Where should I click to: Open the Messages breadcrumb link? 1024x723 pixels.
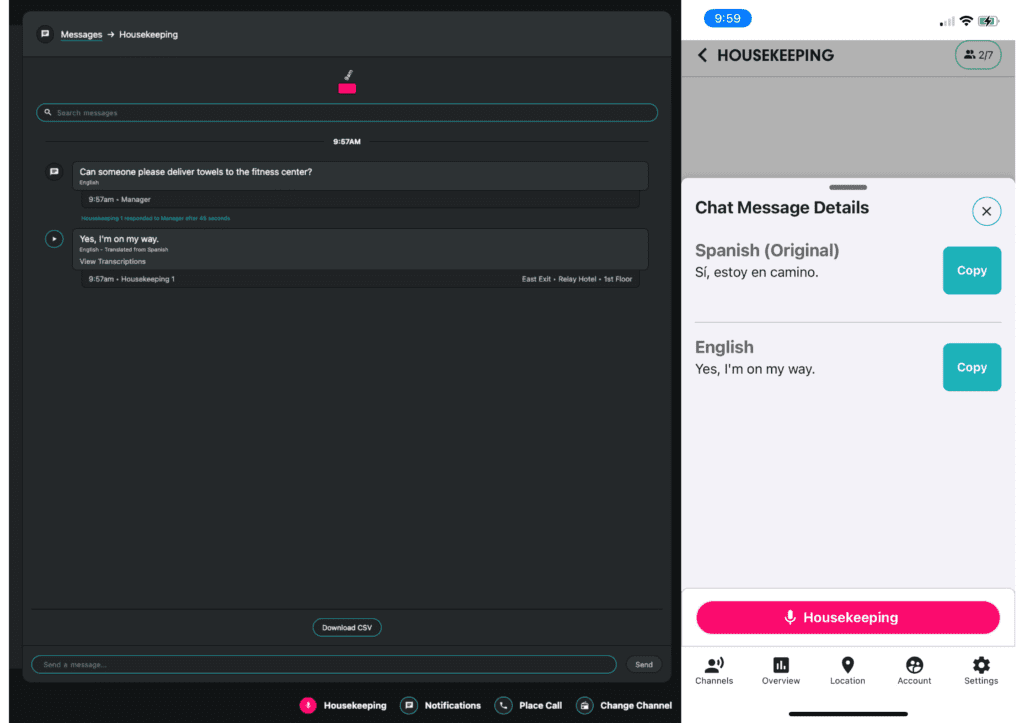(81, 33)
